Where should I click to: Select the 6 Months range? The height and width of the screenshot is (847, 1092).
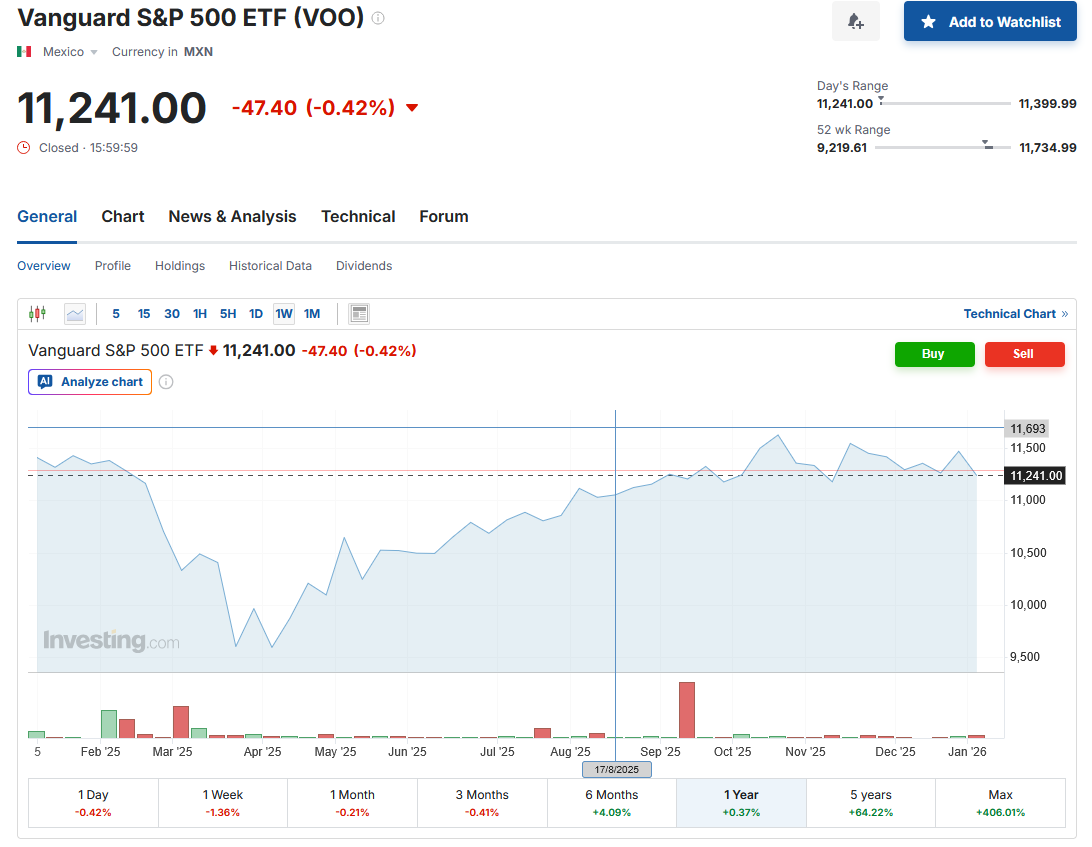click(x=611, y=802)
